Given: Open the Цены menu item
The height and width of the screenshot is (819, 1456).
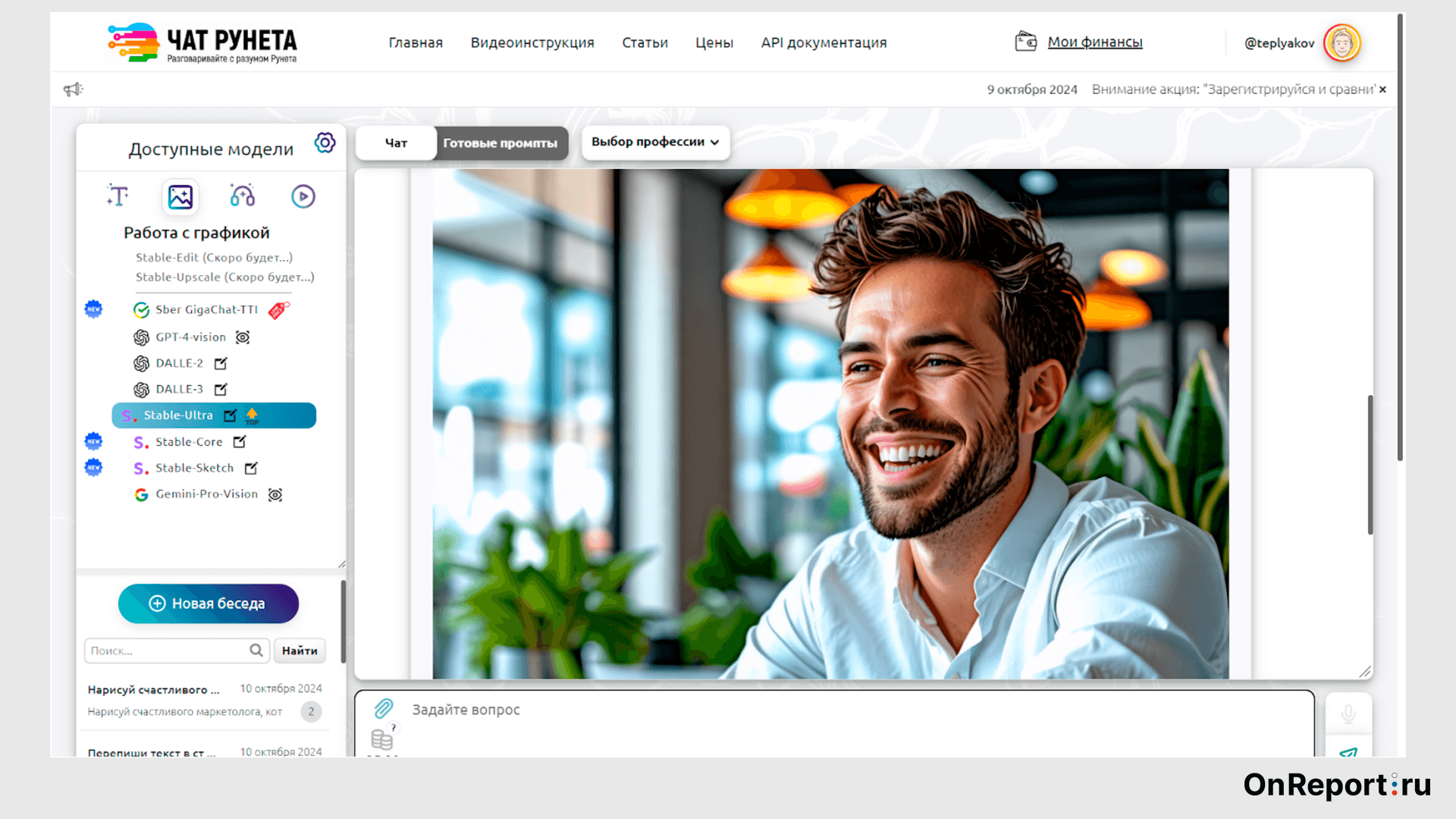Looking at the screenshot, I should click(x=714, y=42).
